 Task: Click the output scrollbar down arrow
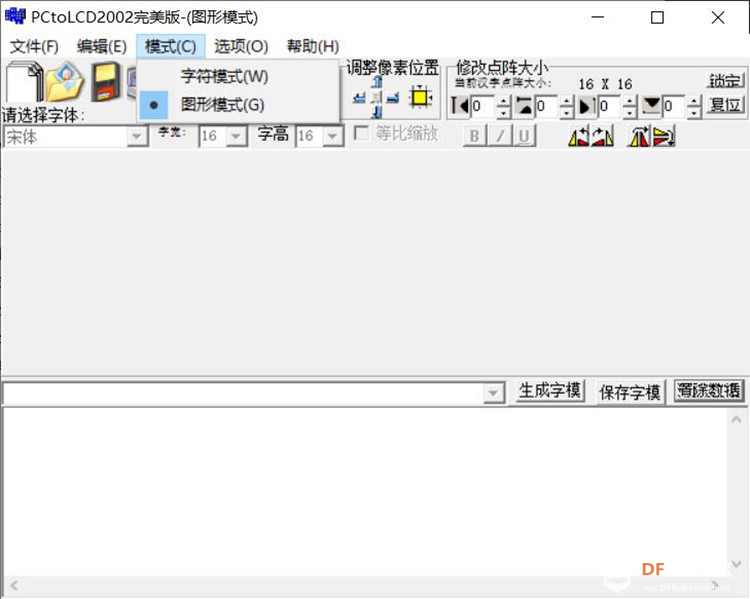[736, 564]
